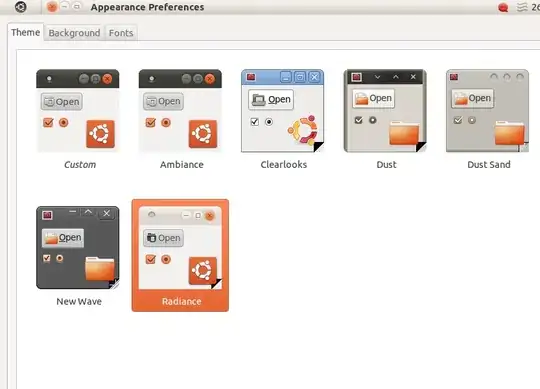
Task: Click Ubuntu logo icon in Ambiance preview
Action: (203, 134)
